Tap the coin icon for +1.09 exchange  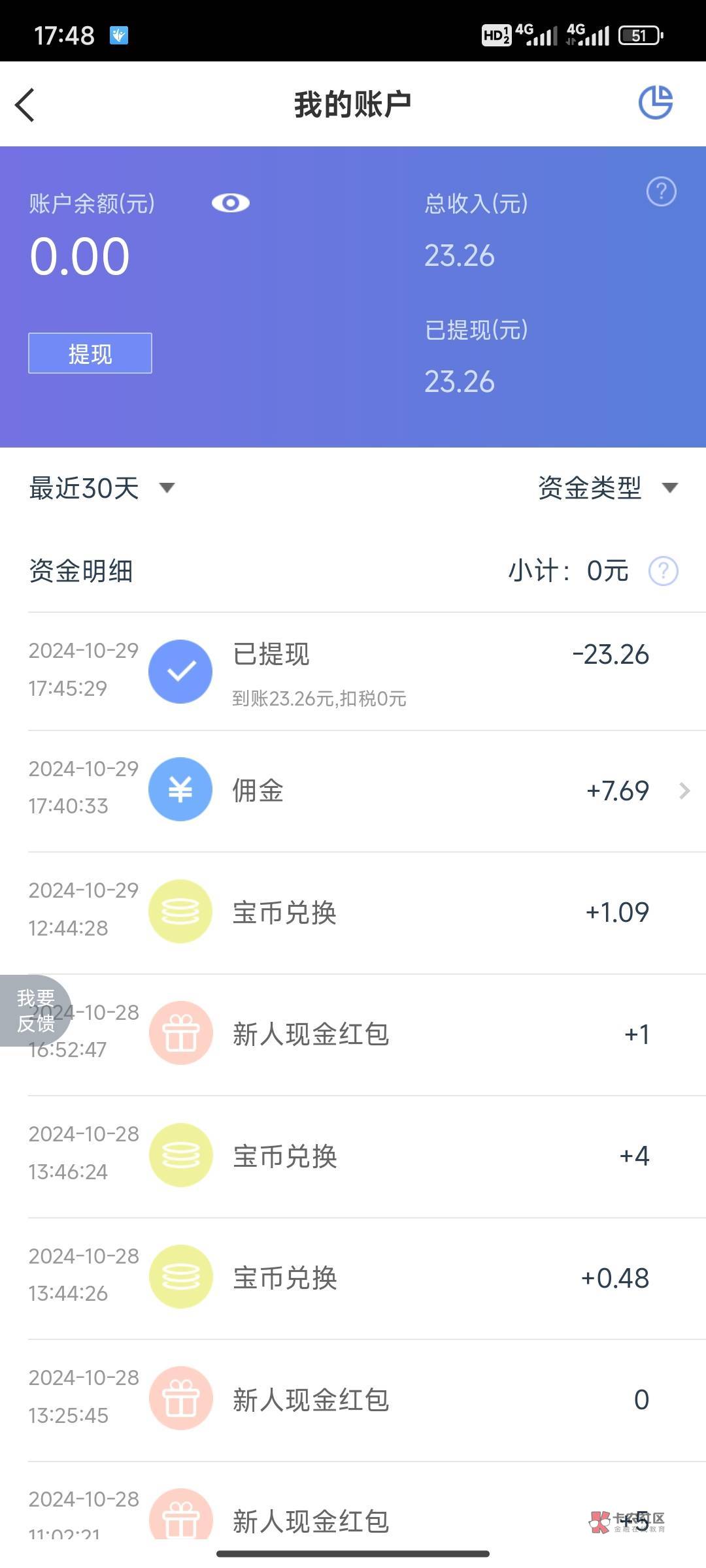click(x=180, y=911)
